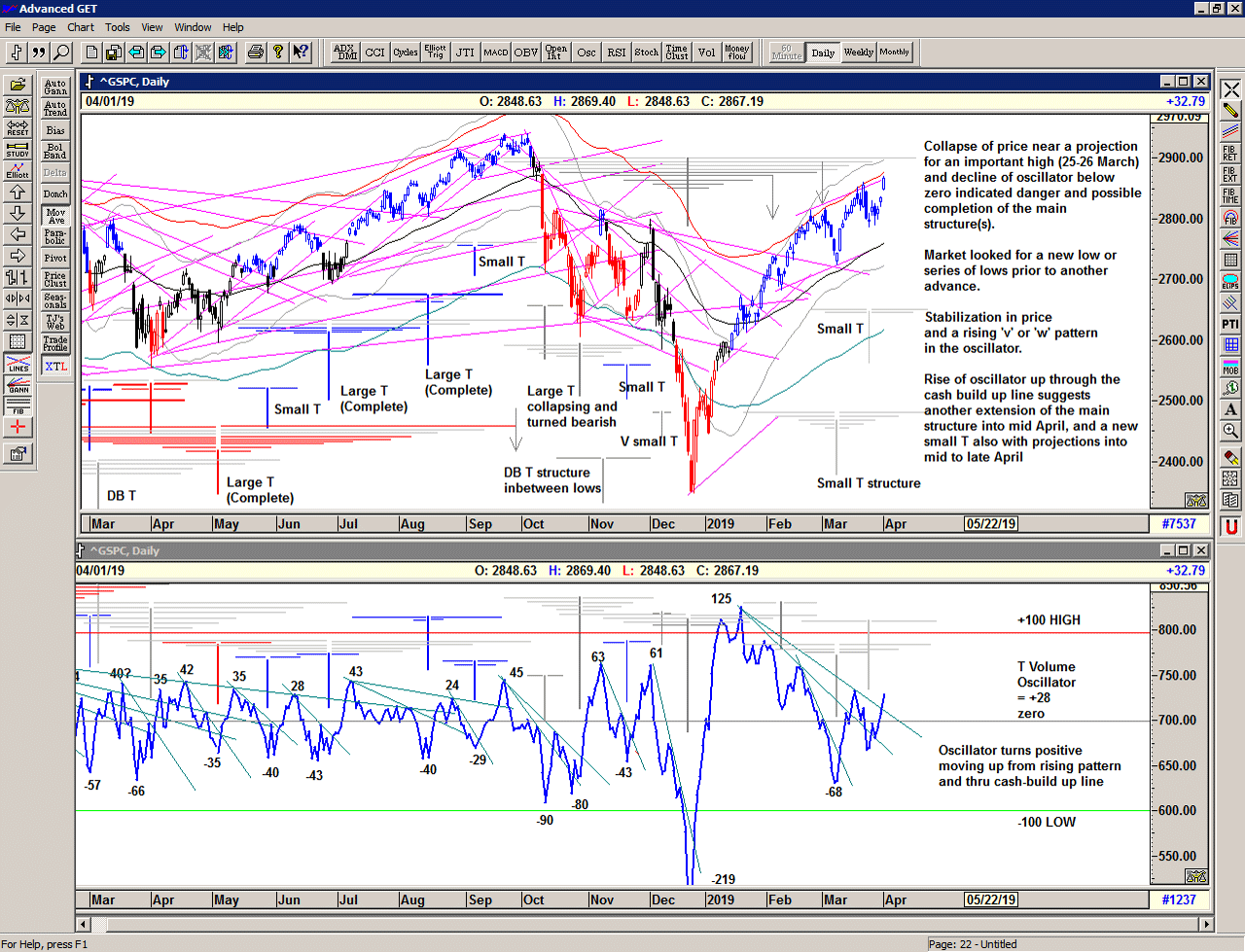Image resolution: width=1245 pixels, height=952 pixels.
Task: Pick the text annotation 'A' tool
Action: pos(1230,409)
